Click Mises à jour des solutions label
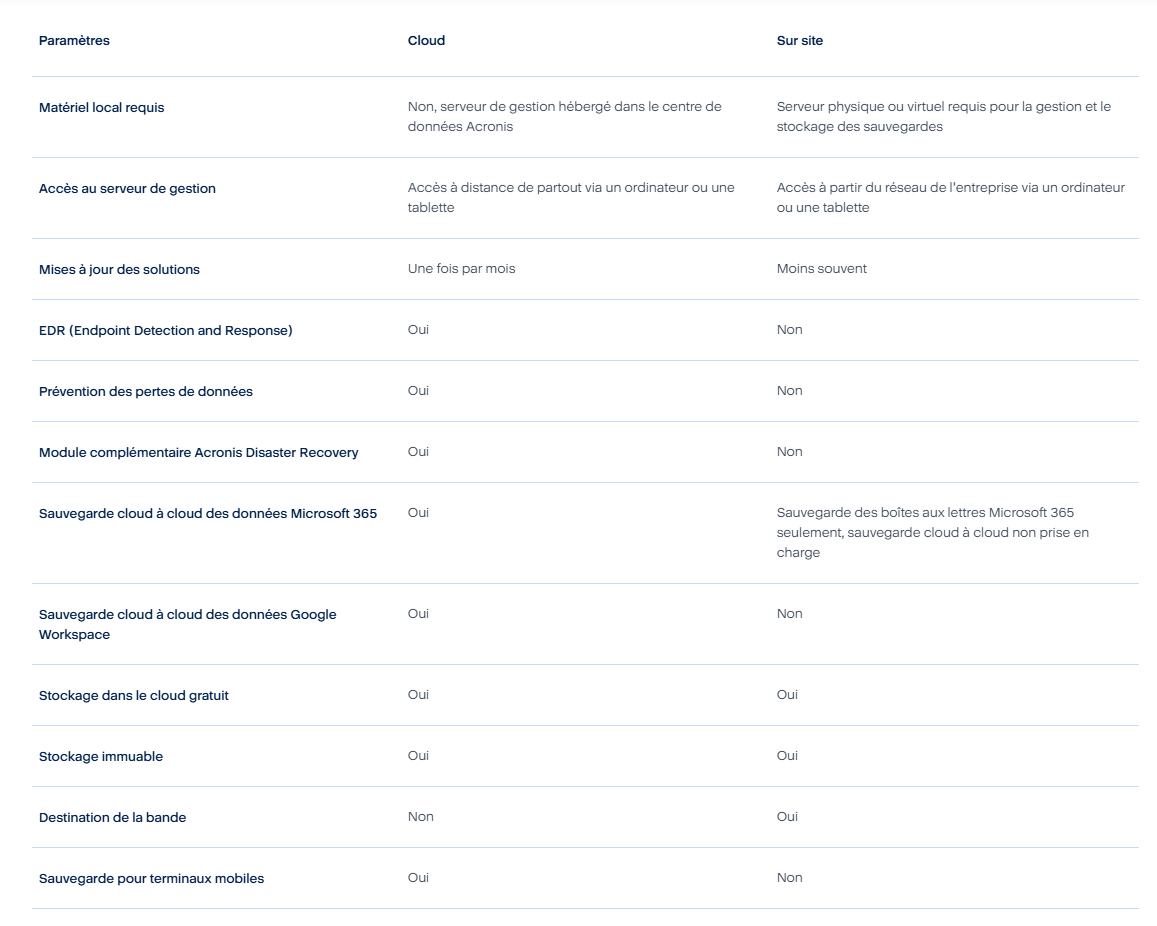The width and height of the screenshot is (1157, 926). (120, 270)
